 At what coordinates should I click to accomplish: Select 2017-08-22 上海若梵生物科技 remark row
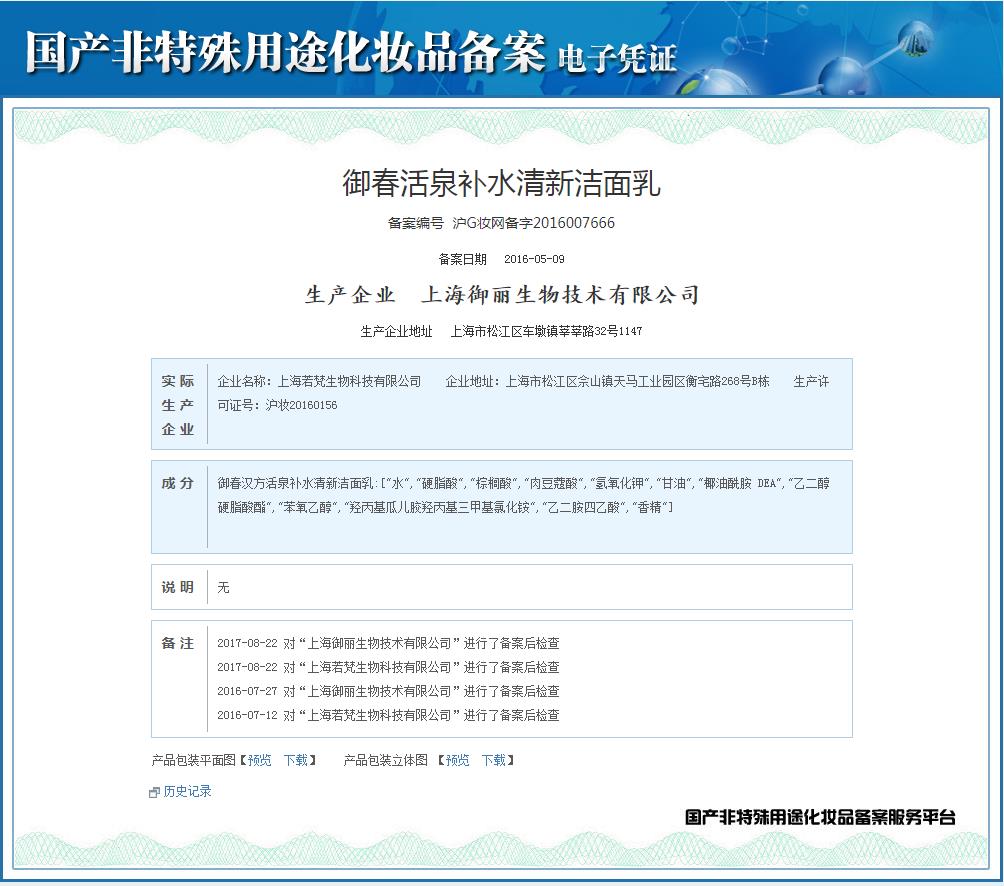pos(388,667)
